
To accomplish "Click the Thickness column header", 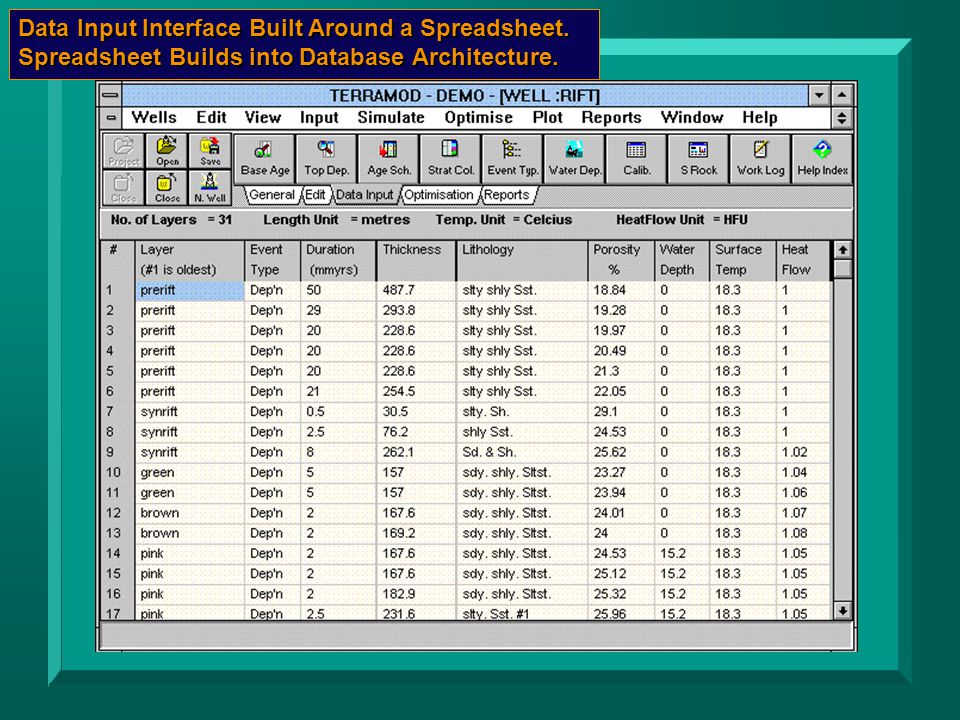I will 416,260.
